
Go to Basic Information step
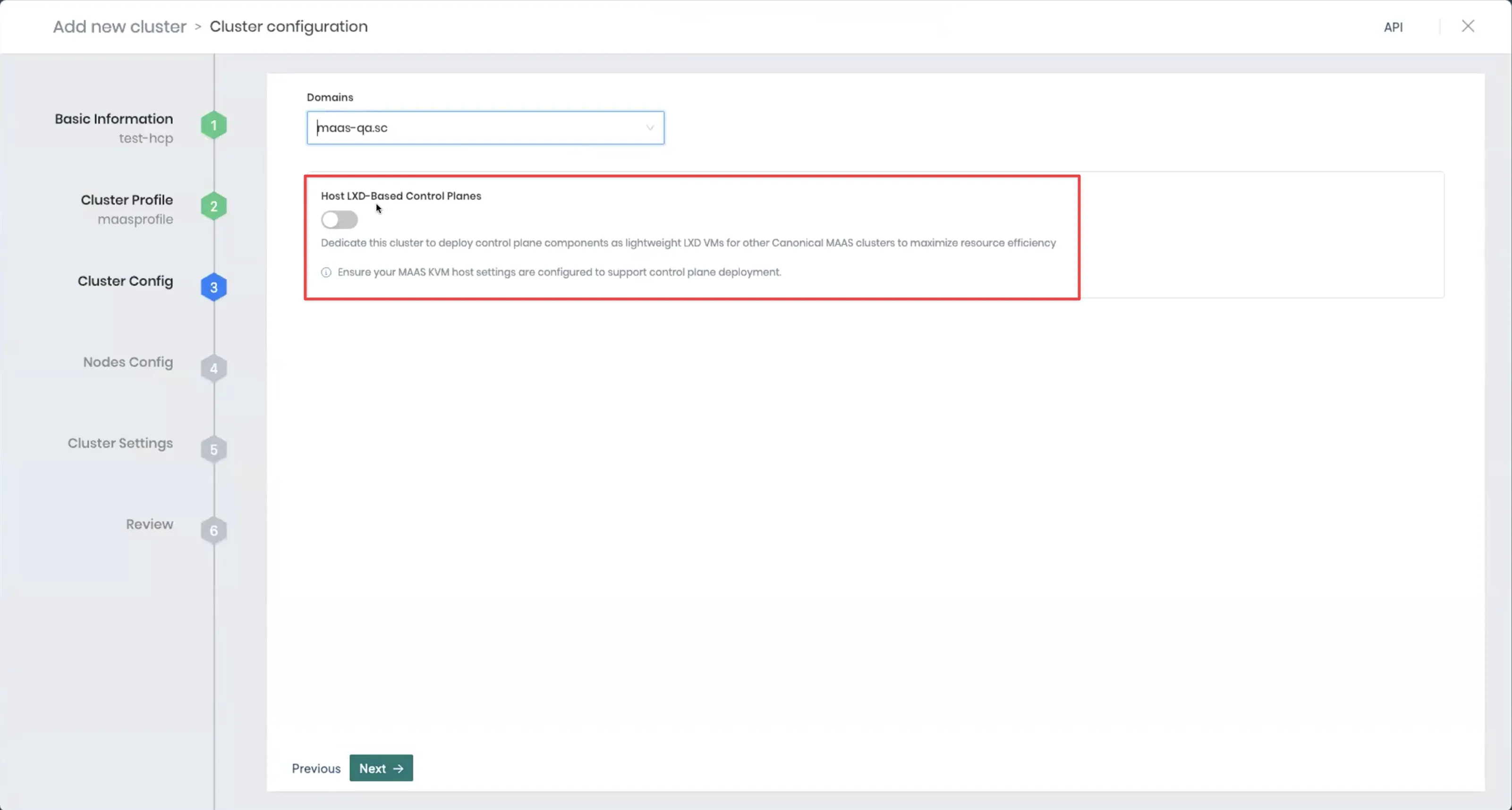(114, 119)
